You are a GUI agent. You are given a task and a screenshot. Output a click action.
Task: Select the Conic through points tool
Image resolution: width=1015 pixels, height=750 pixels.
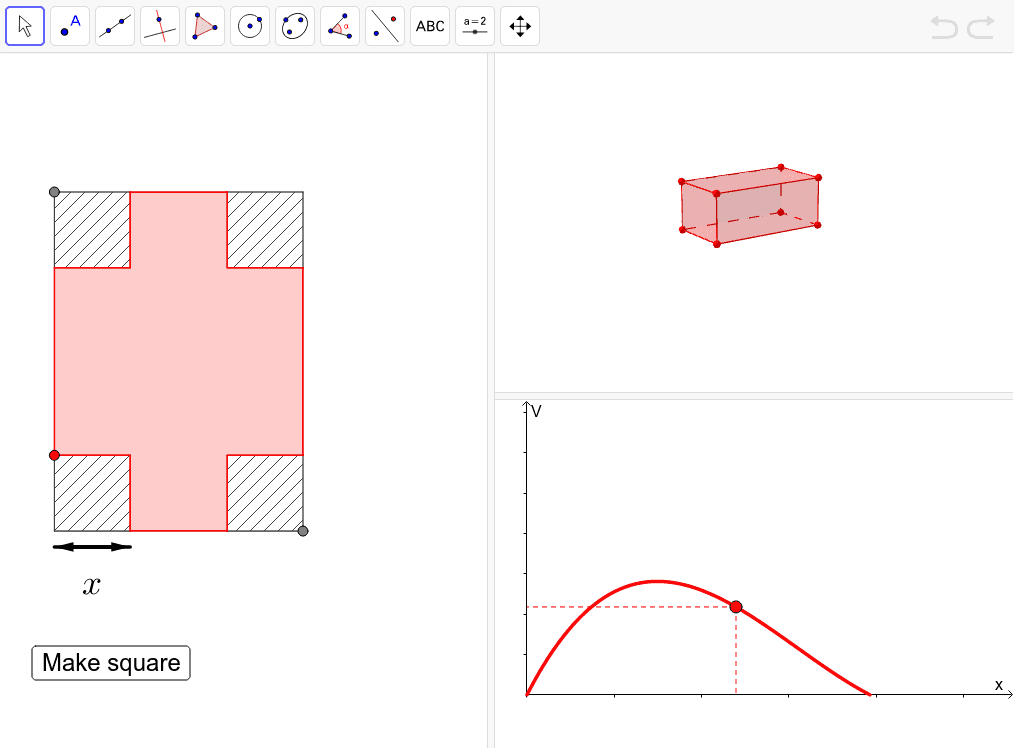pos(294,25)
